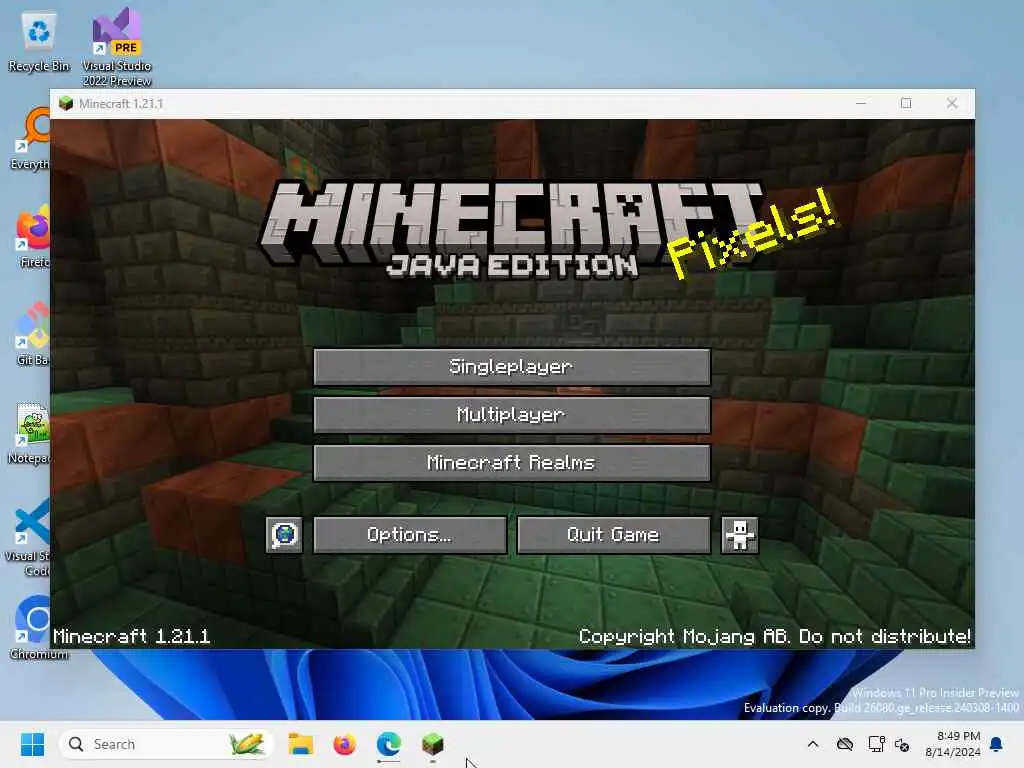The height and width of the screenshot is (768, 1024).
Task: Click the Quit Game button
Action: [614, 535]
